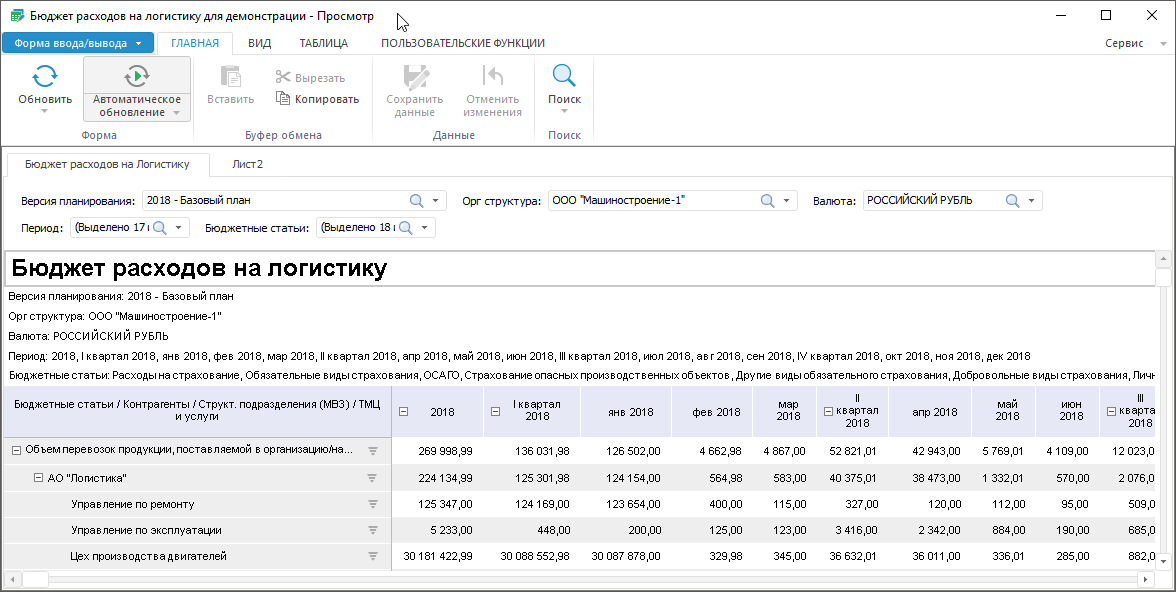This screenshot has width=1176, height=592.
Task: Click search icon in Валюта field
Action: click(1012, 201)
